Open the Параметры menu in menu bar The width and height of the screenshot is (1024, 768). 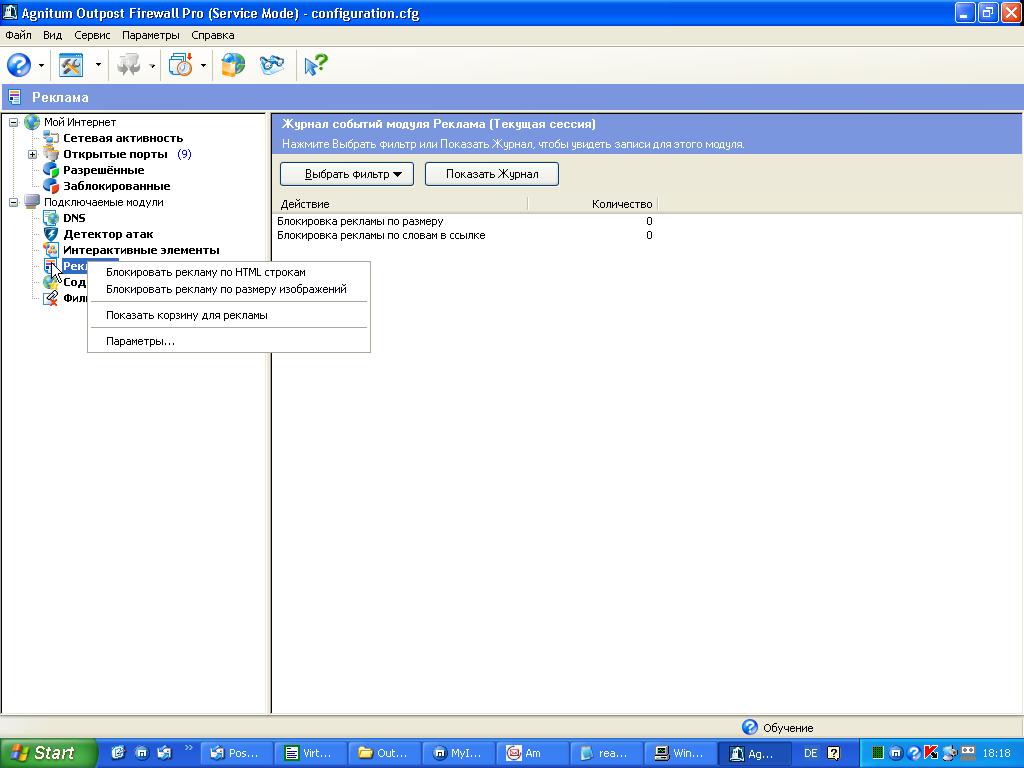coord(151,35)
